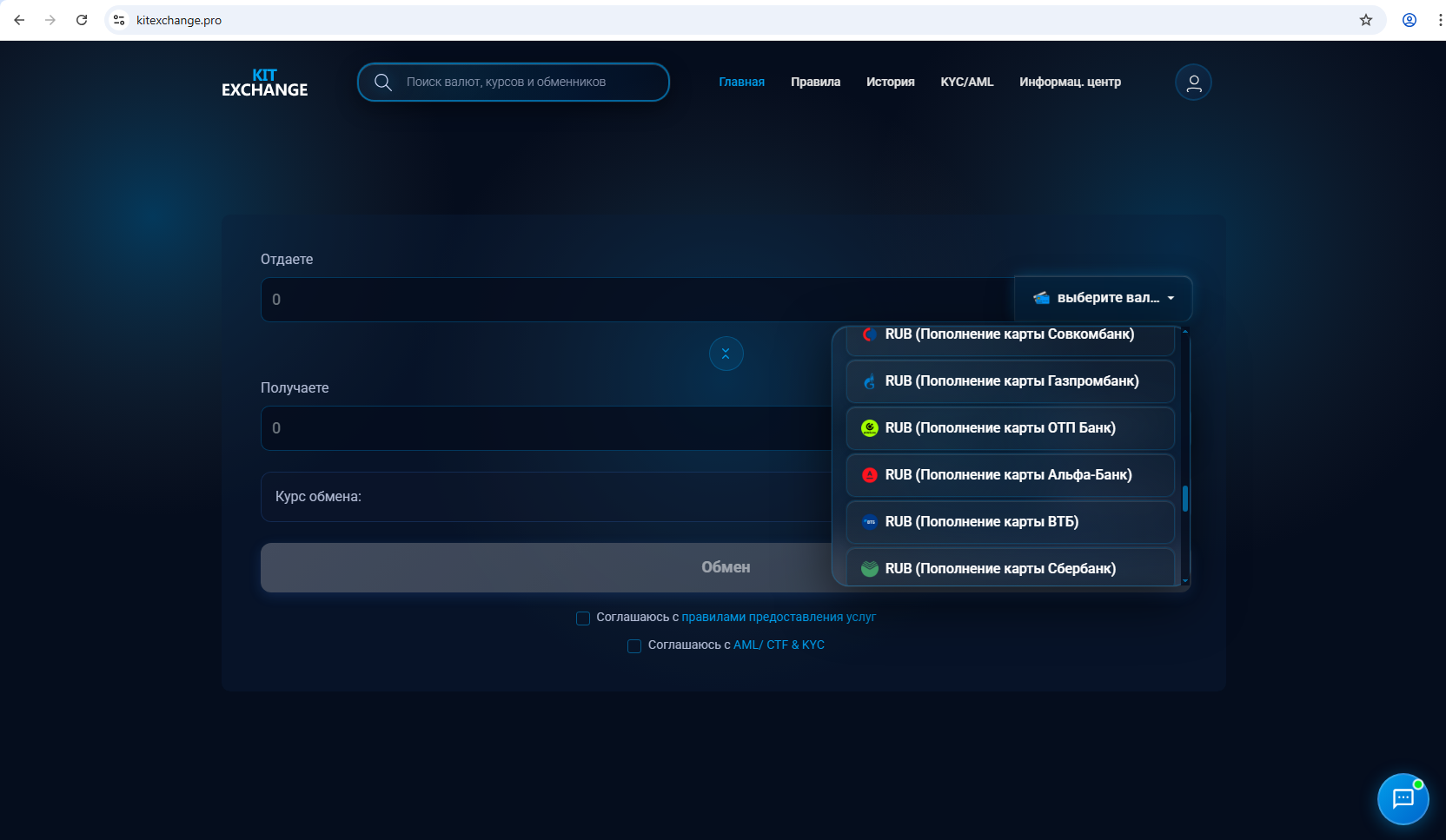
Task: Reload the page in browser
Action: point(82,20)
